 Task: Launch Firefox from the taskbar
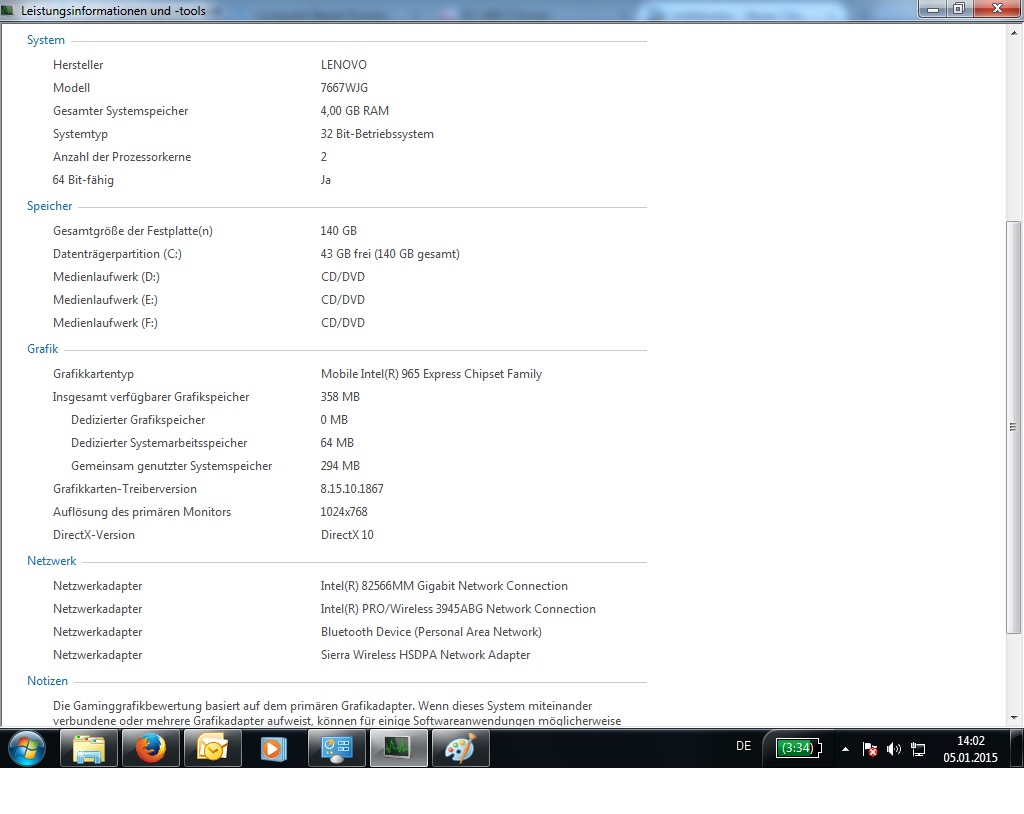(x=151, y=748)
